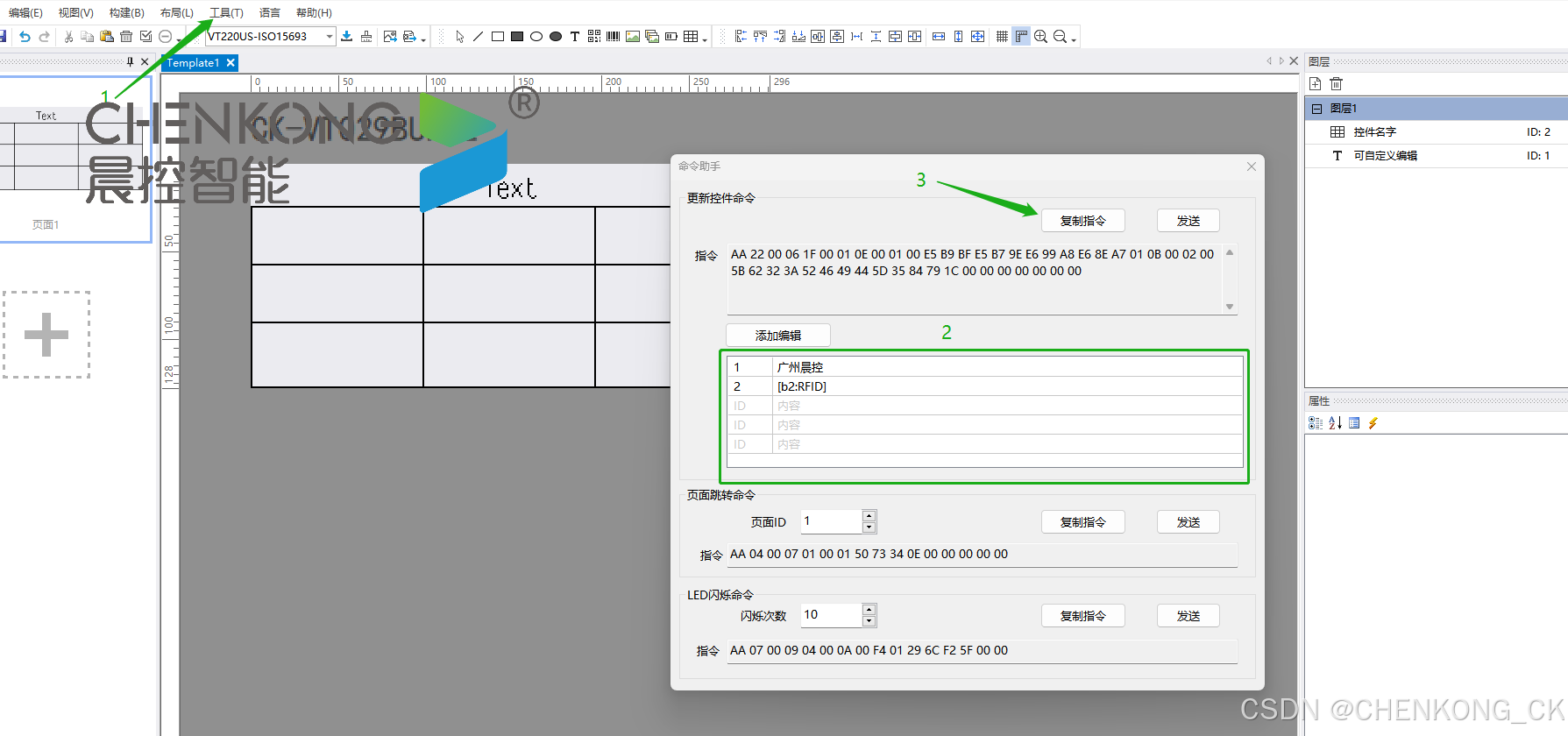Click the toolbar trash delete icon
The height and width of the screenshot is (736, 1568).
(126, 37)
